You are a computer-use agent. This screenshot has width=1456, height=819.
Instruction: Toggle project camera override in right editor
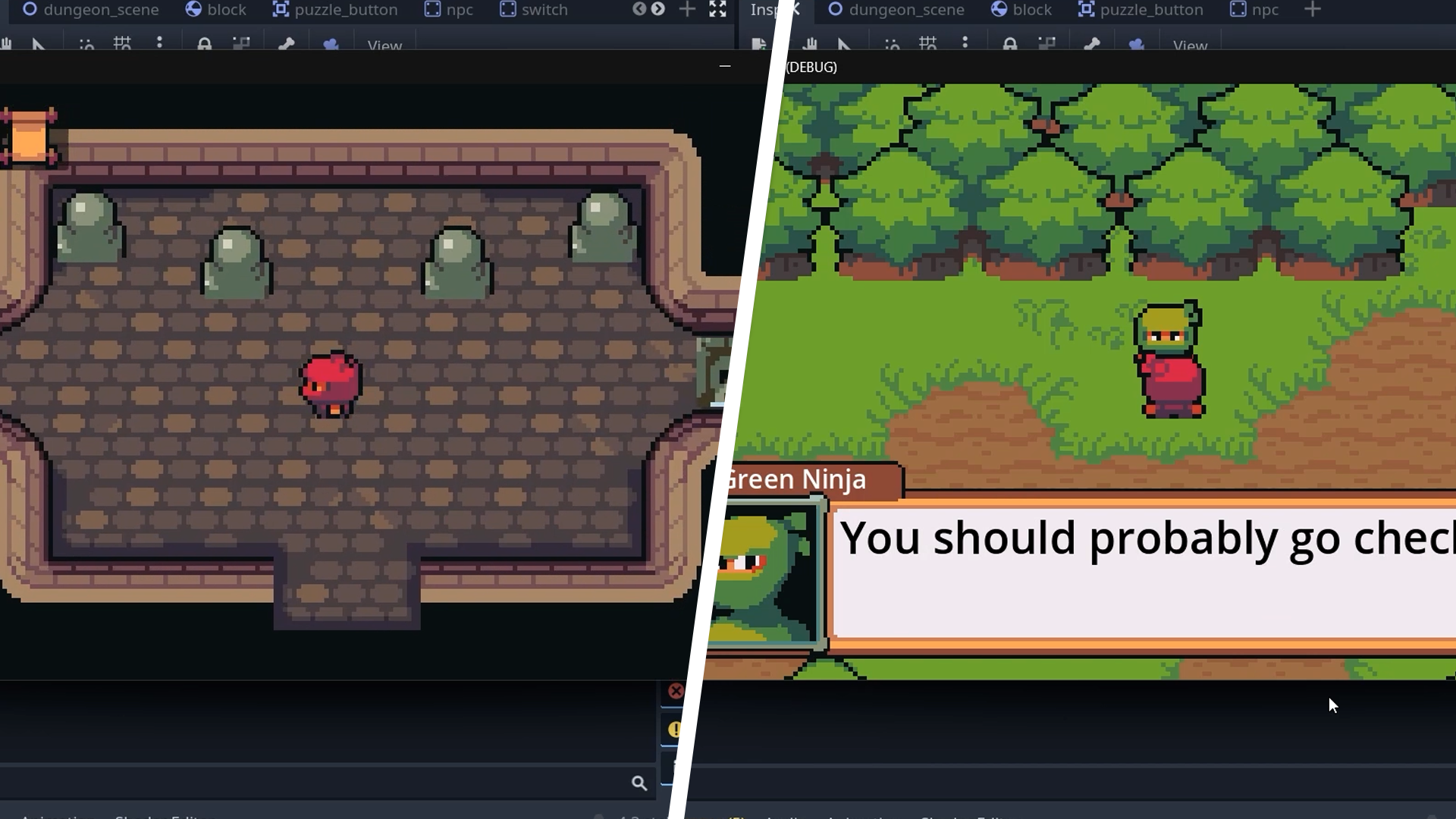[1136, 44]
